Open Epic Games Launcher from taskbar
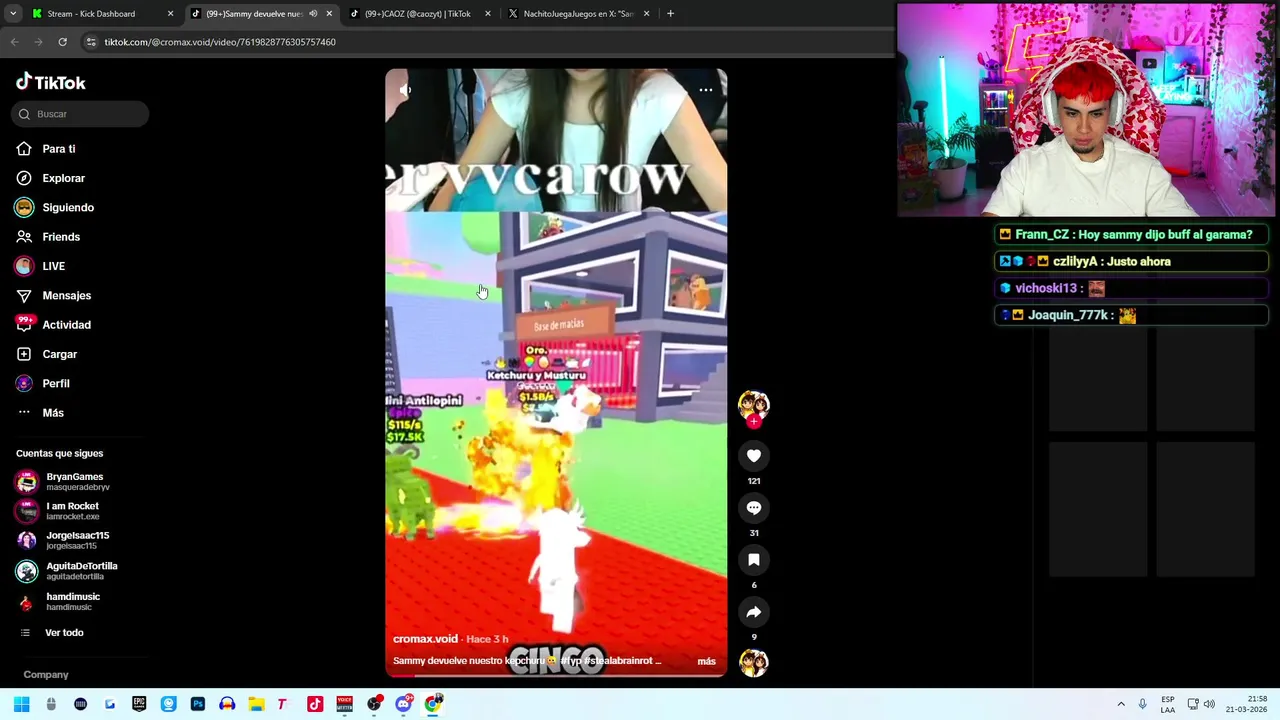Screen dimensions: 1280x720 pos(139,704)
